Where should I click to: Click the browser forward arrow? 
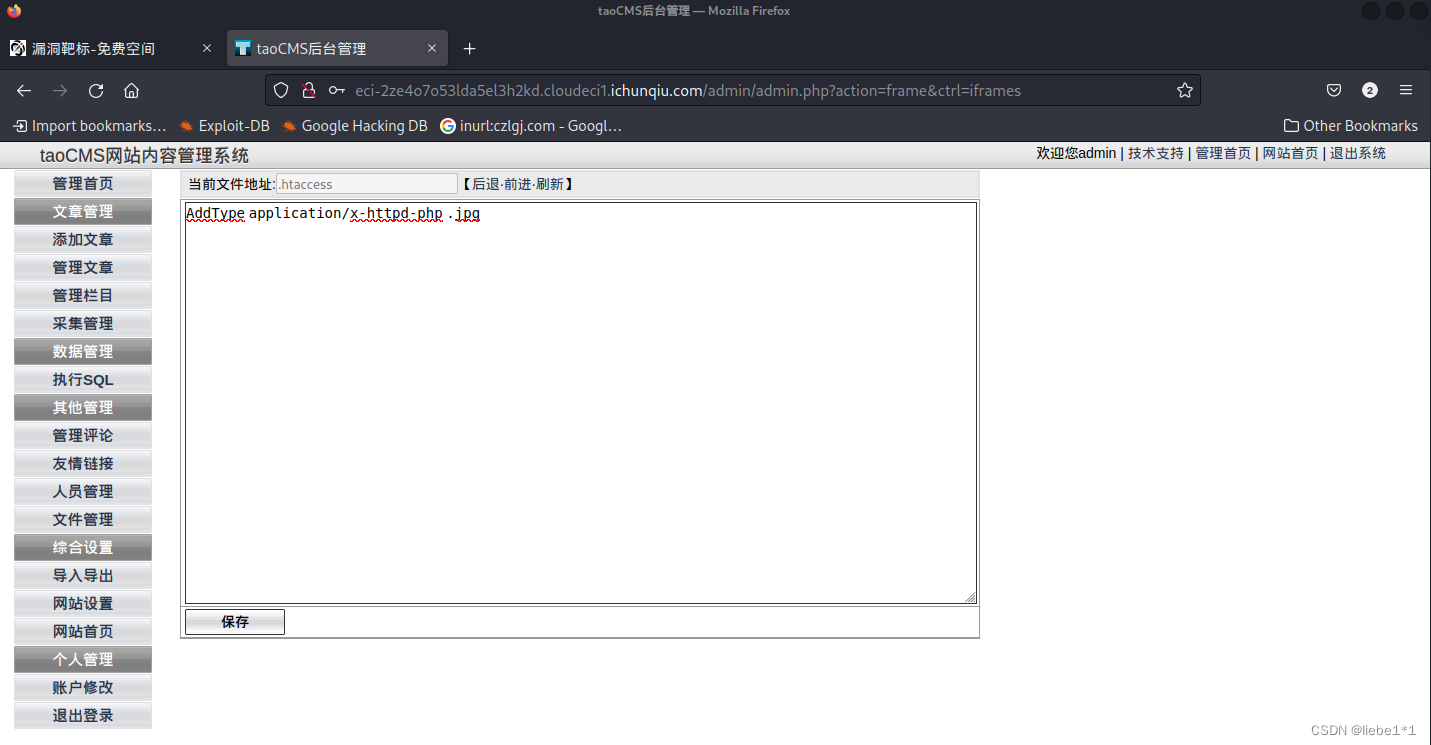click(x=60, y=90)
